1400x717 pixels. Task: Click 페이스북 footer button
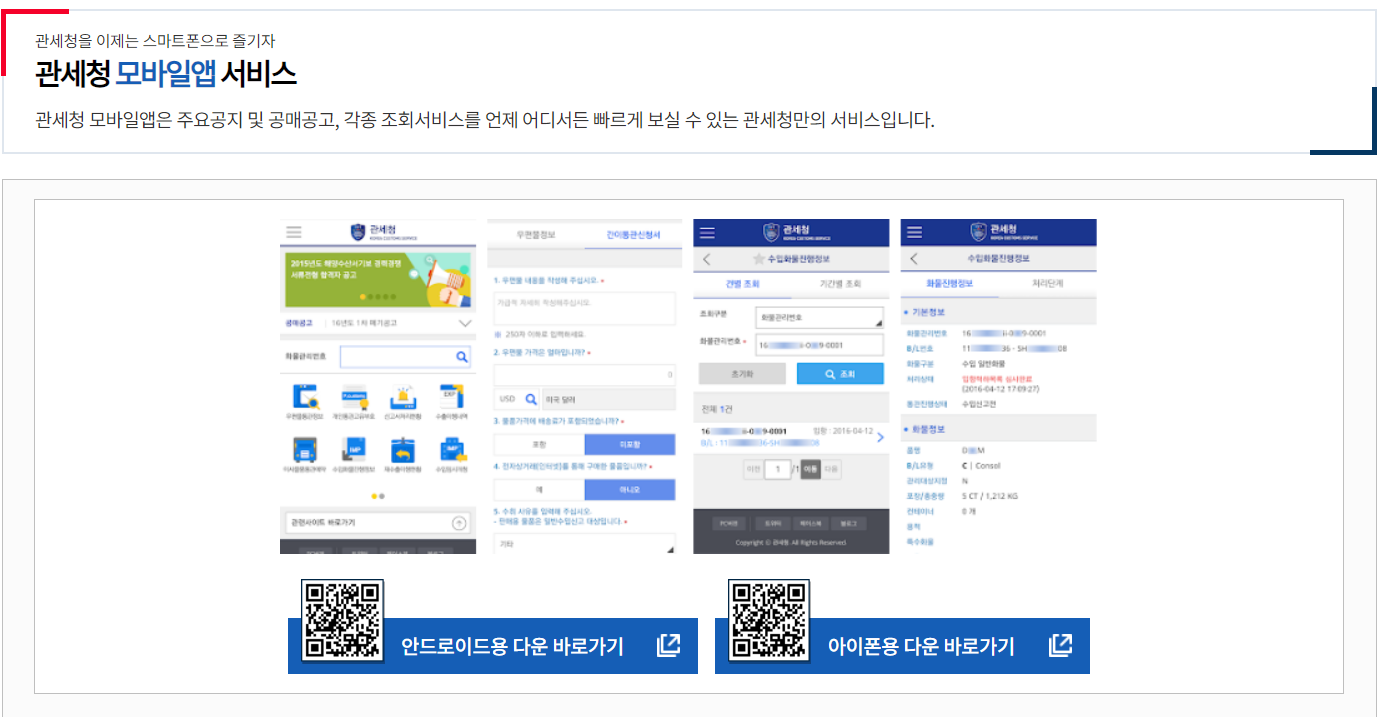(810, 523)
